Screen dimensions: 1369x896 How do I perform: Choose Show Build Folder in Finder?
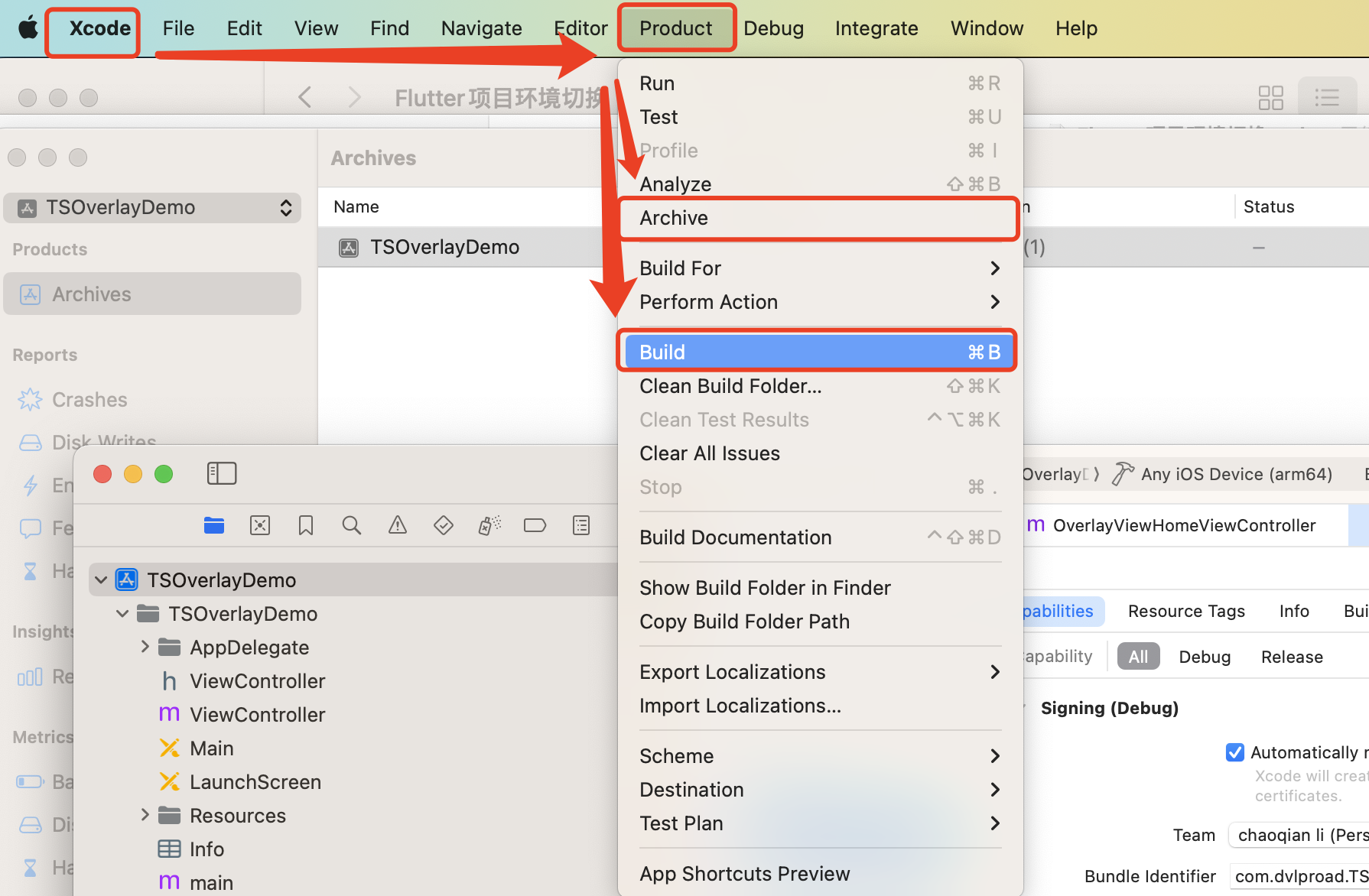click(819, 588)
